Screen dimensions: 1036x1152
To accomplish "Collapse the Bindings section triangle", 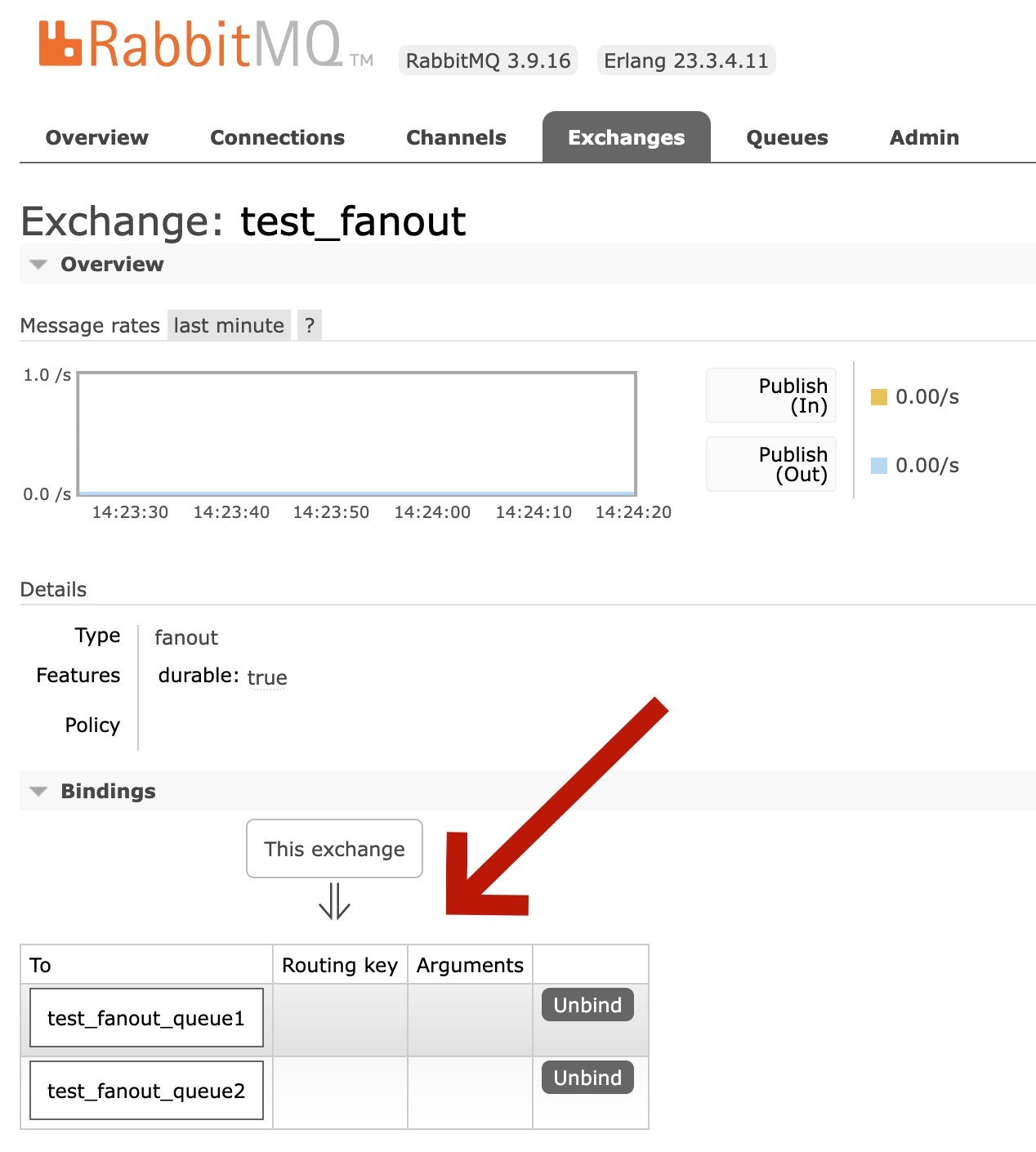I will pyautogui.click(x=38, y=792).
